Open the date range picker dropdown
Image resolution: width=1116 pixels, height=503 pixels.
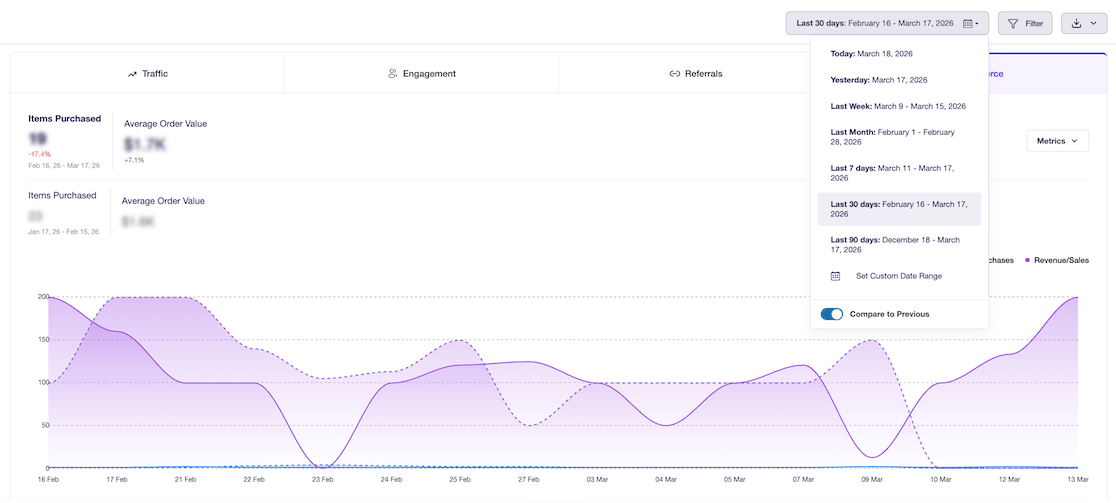point(887,23)
